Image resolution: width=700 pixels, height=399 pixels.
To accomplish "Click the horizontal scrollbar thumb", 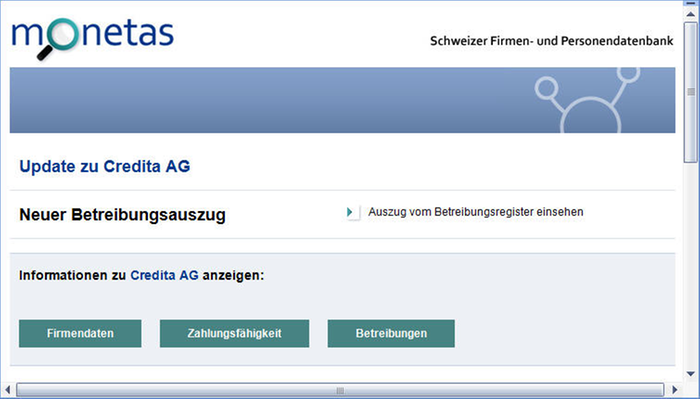I will 340,390.
